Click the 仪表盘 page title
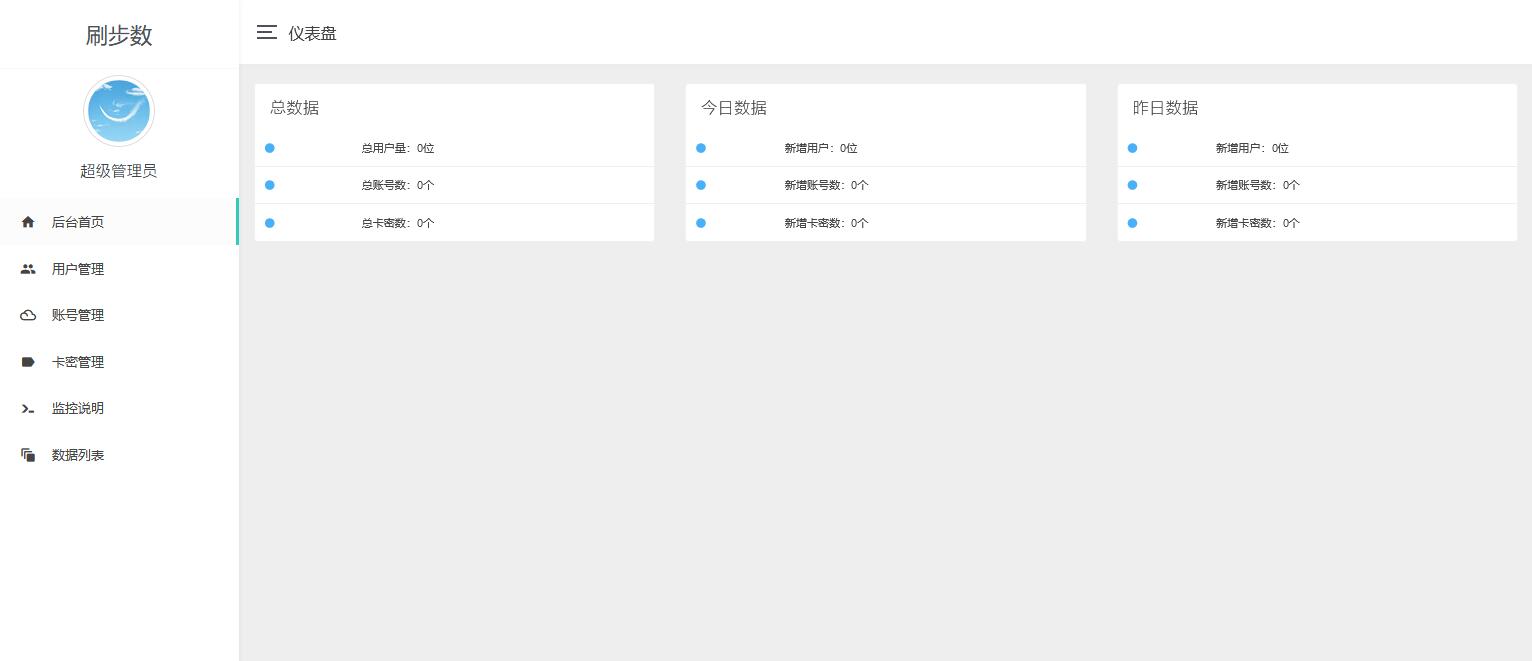 coord(312,33)
